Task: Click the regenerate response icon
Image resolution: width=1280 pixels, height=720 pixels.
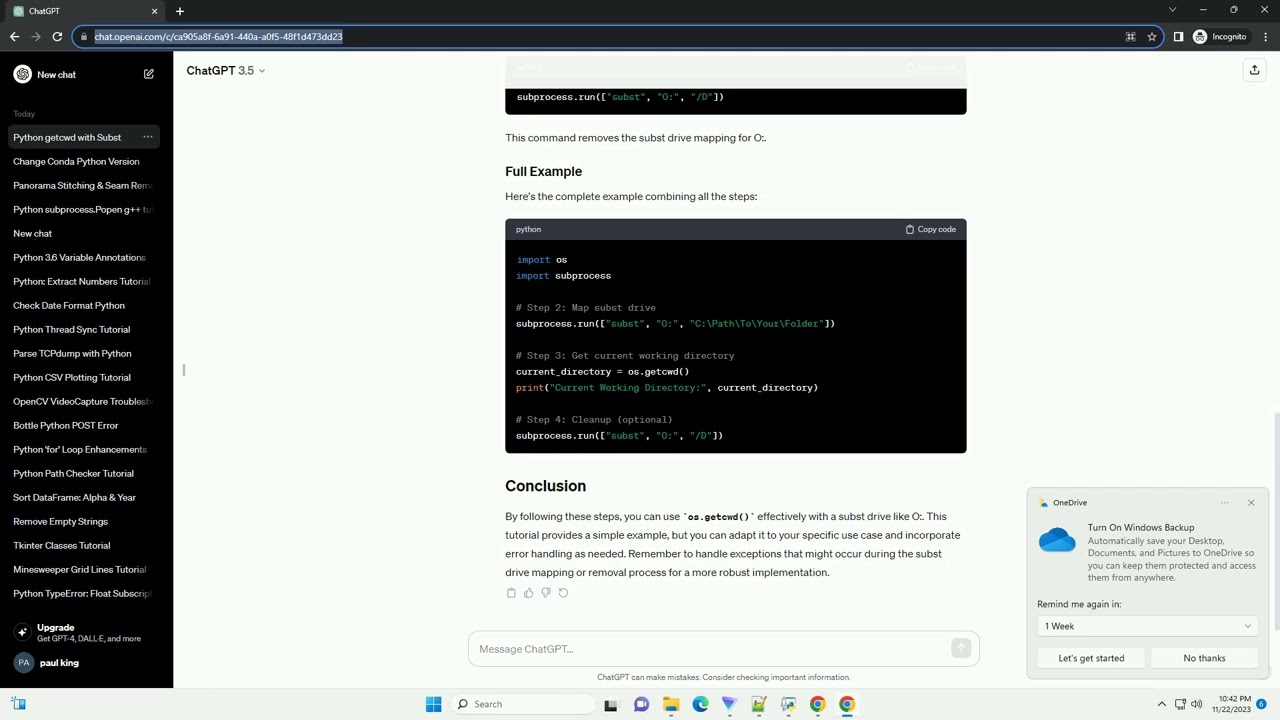Action: (x=563, y=593)
